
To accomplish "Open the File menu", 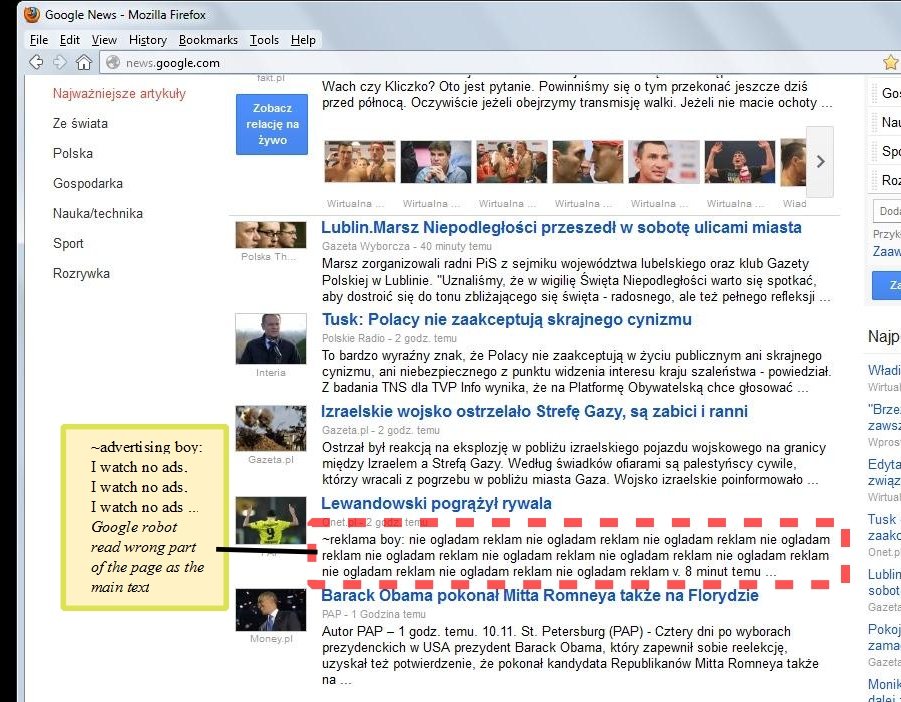I will click(x=38, y=40).
